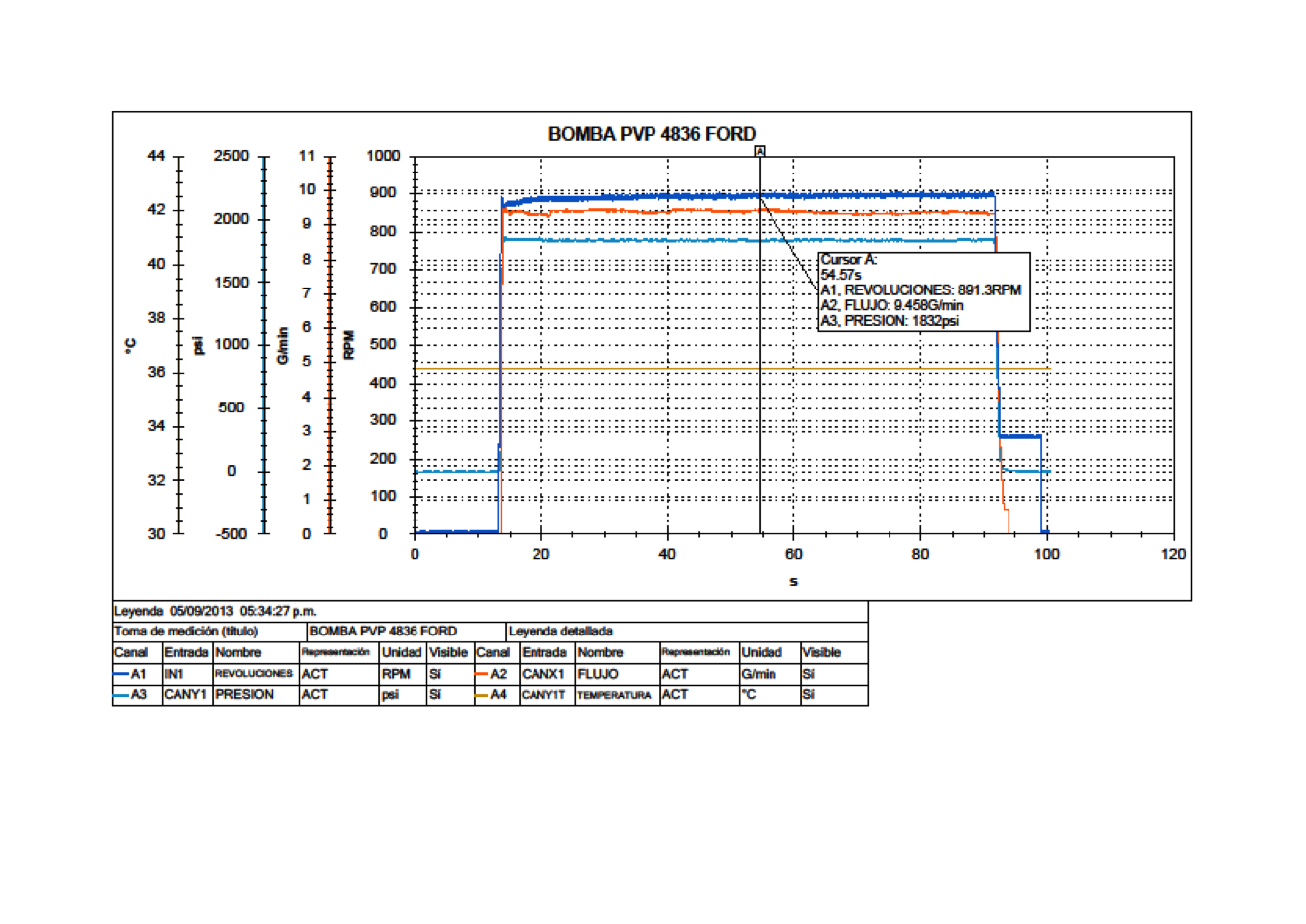Screen dimensions: 1306x924
Task: Click the A4 channel label in legend table
Action: click(499, 695)
